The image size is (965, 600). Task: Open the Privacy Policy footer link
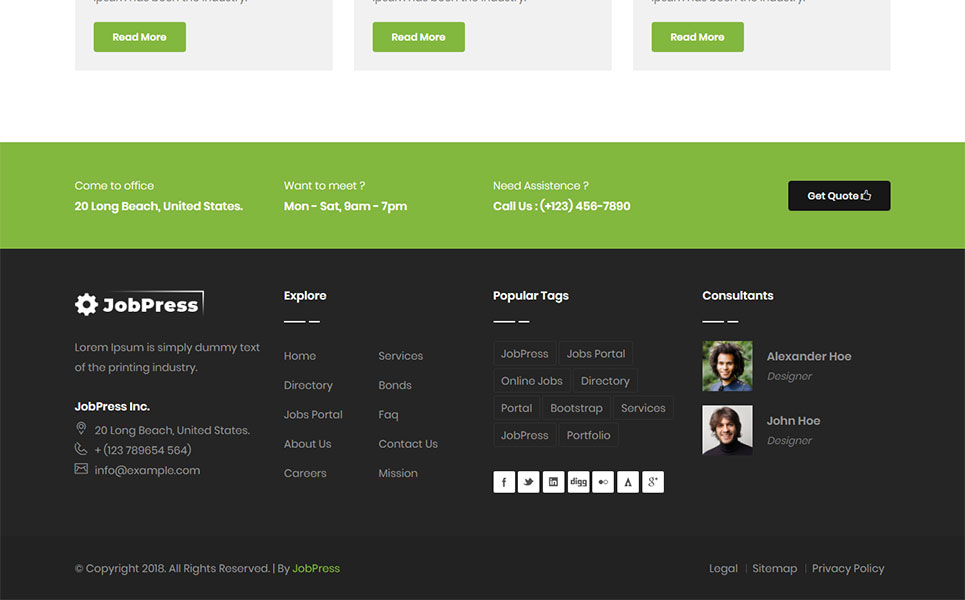[x=848, y=569]
